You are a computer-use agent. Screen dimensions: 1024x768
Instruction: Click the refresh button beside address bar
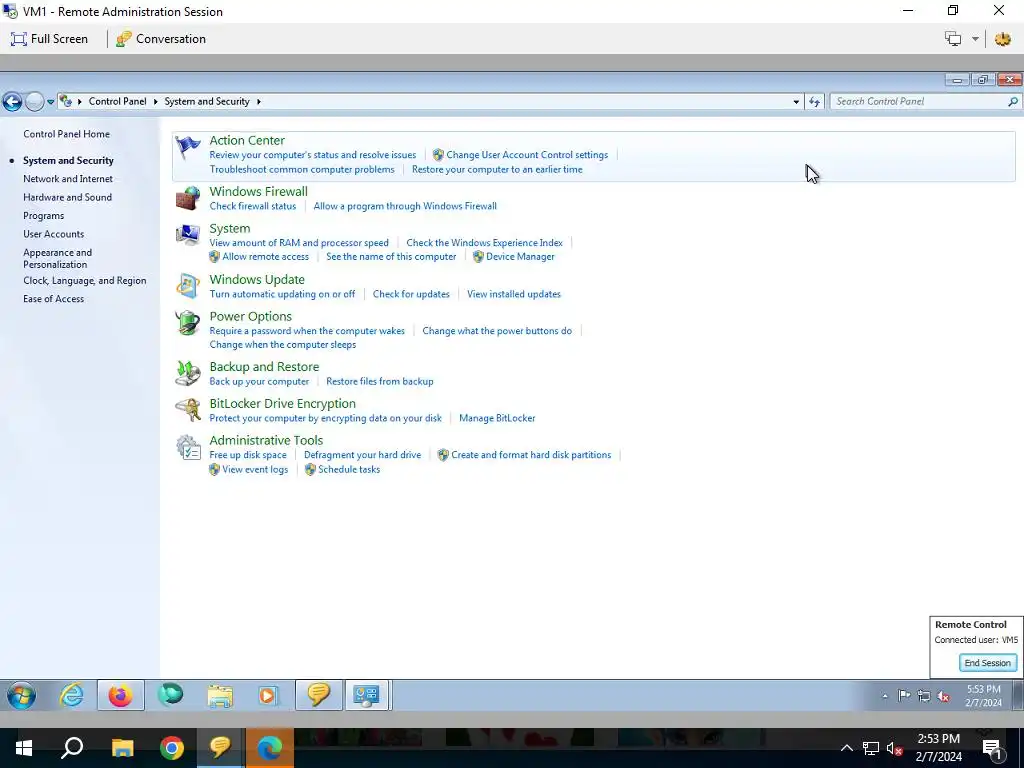814,101
